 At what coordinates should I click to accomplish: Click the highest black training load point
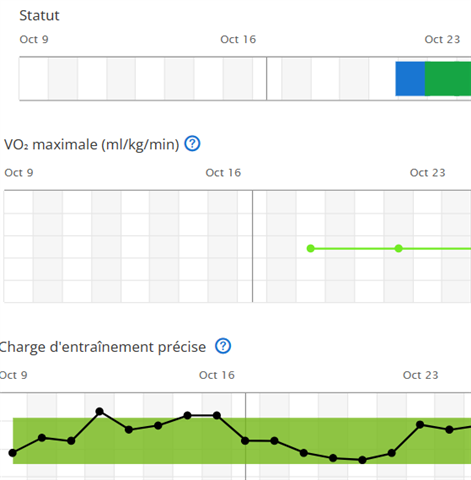click(100, 411)
